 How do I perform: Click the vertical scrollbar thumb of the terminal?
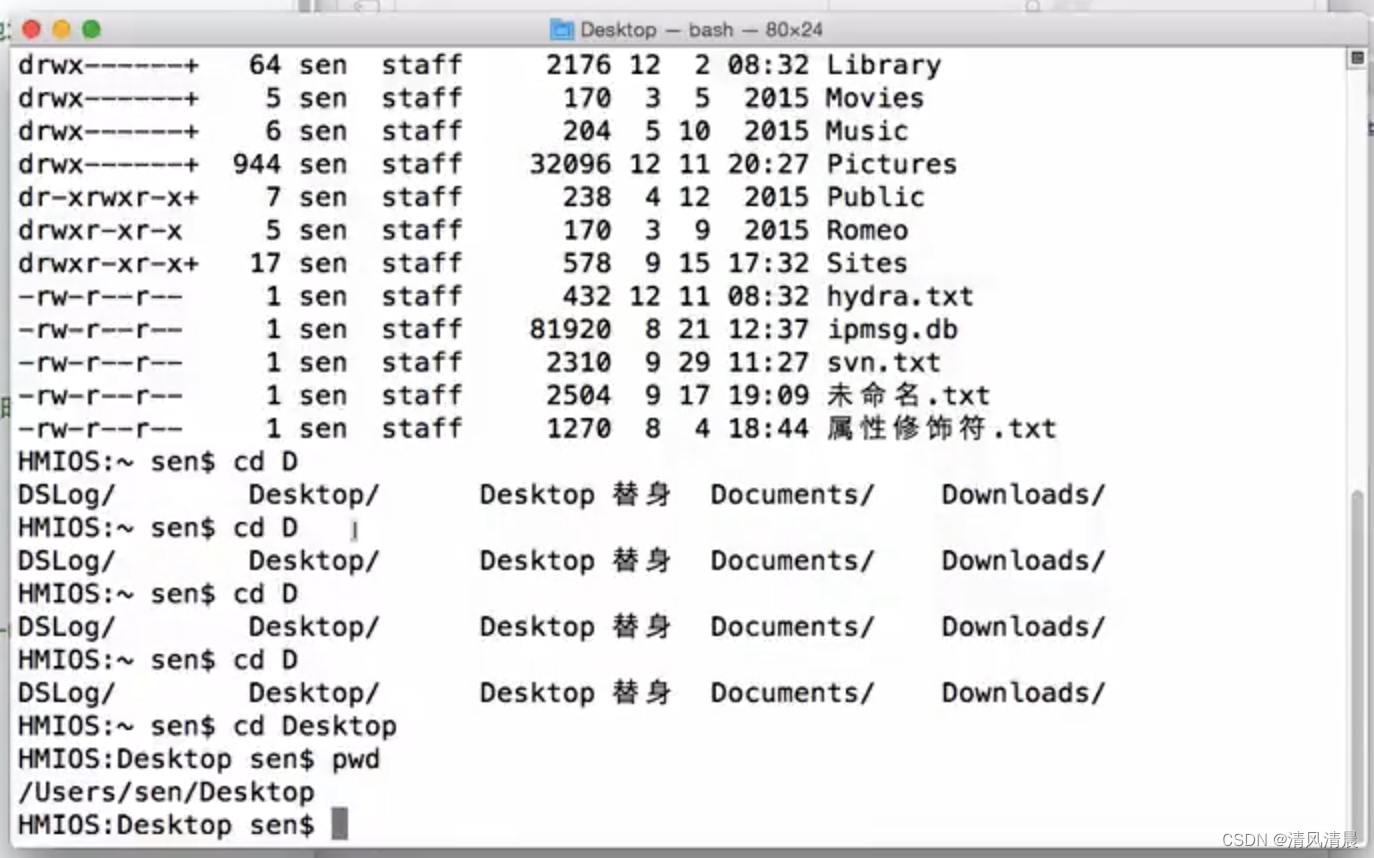pos(1358,655)
